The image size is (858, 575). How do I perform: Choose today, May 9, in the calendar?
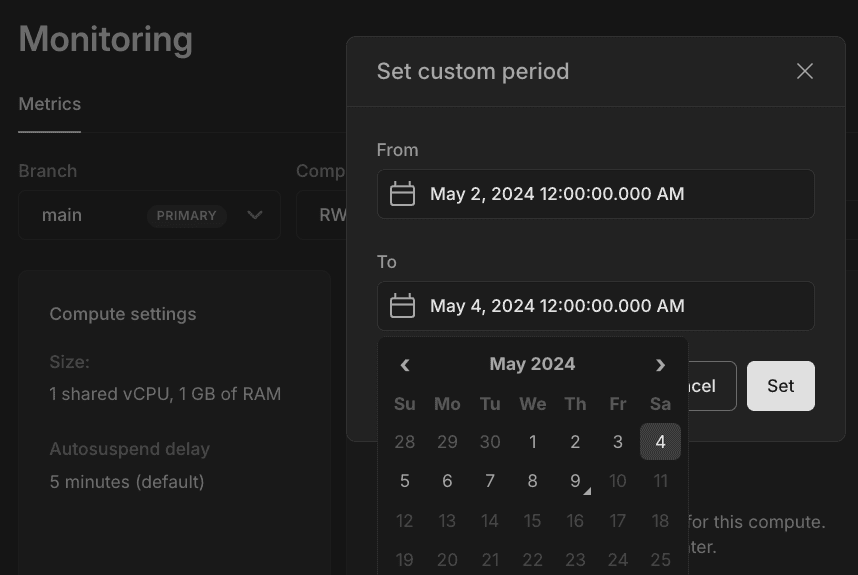pos(575,481)
